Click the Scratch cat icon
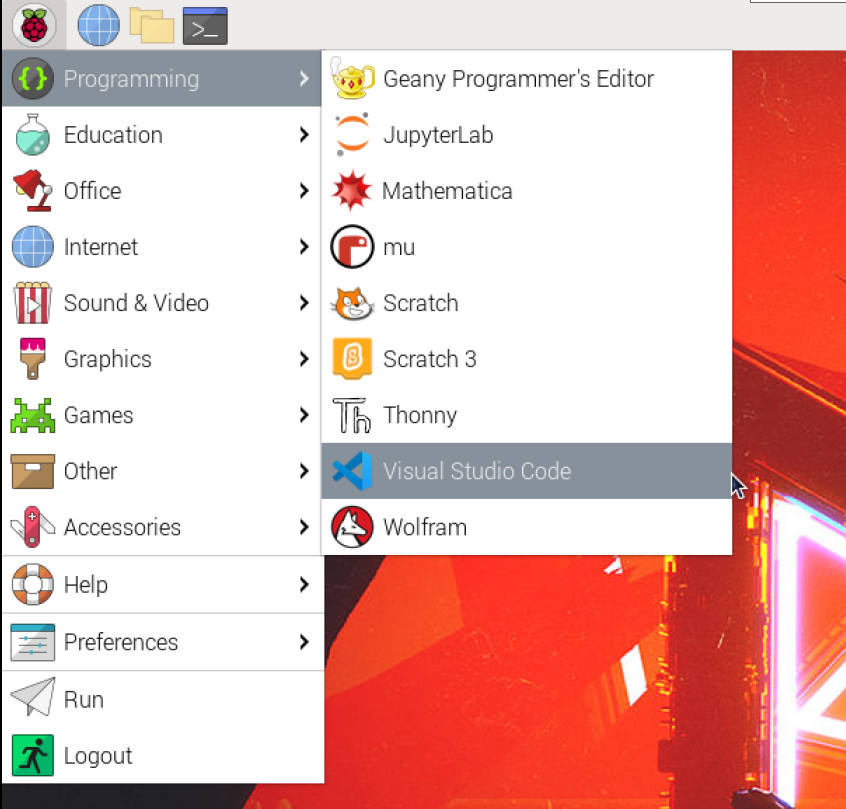This screenshot has height=809, width=846. pyautogui.click(x=351, y=303)
